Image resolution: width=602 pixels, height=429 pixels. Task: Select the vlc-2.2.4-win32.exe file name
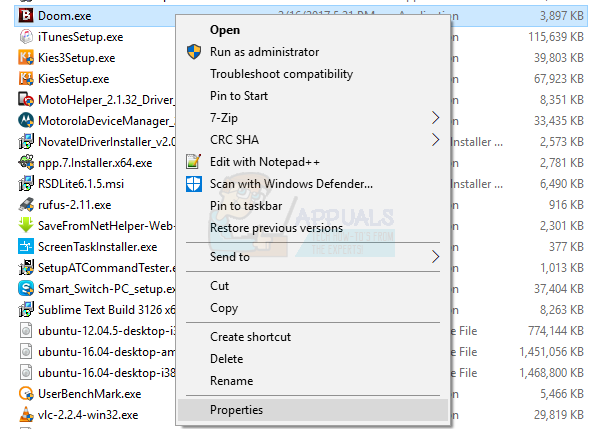(88, 415)
